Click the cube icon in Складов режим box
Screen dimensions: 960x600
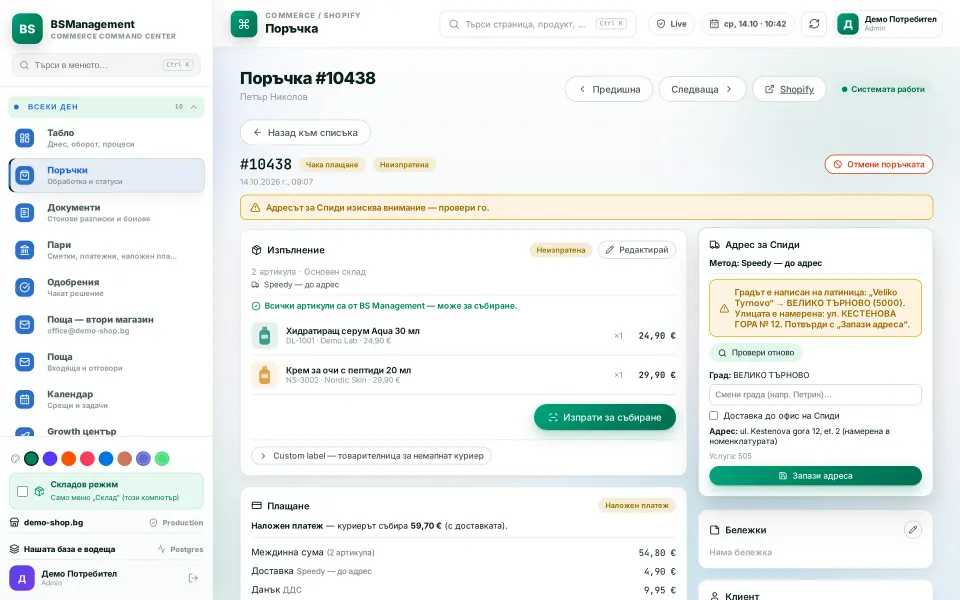coord(39,491)
